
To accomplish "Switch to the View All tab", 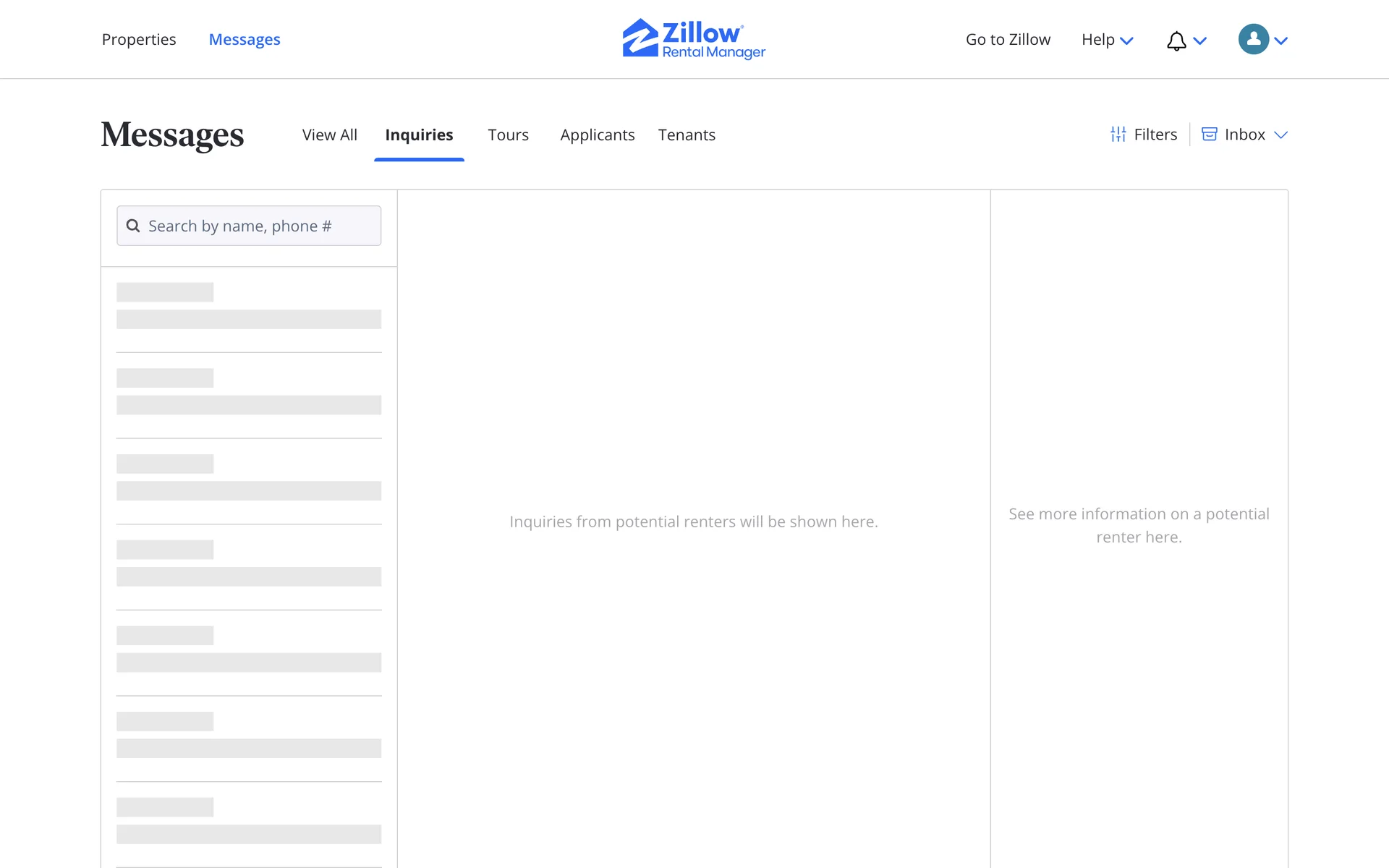I will (x=329, y=135).
